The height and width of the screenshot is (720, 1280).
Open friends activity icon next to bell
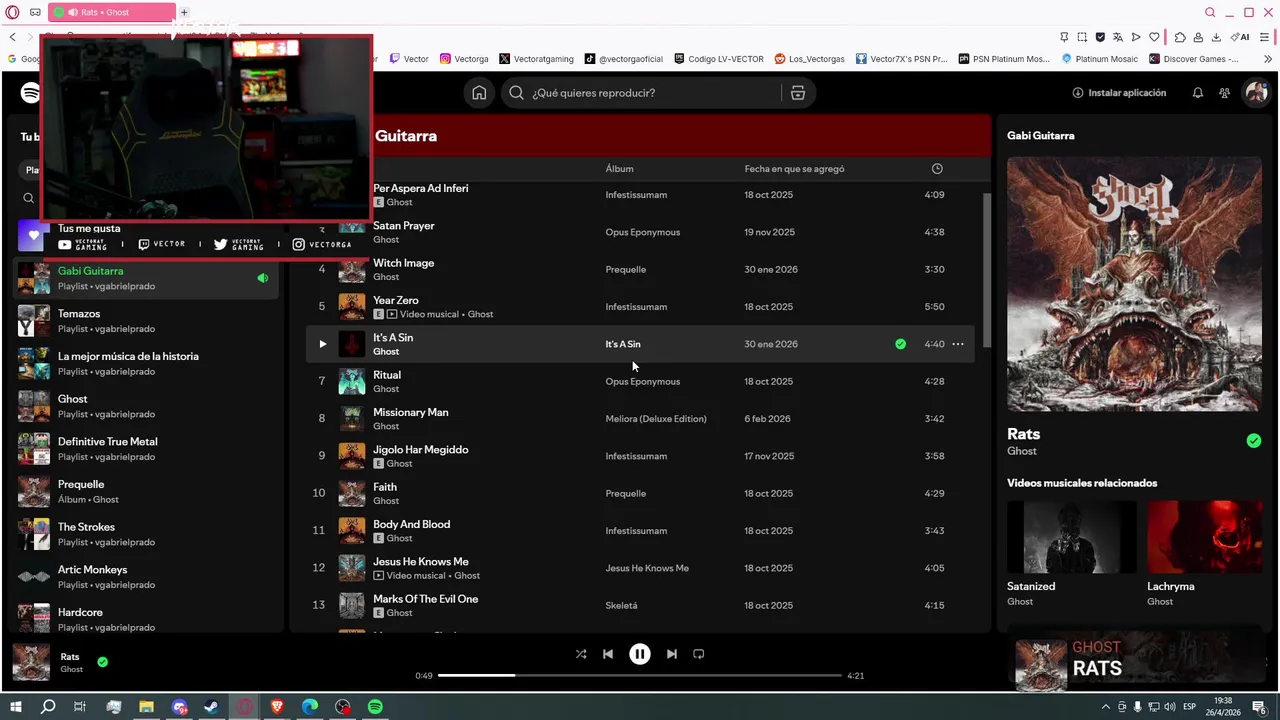[1225, 93]
